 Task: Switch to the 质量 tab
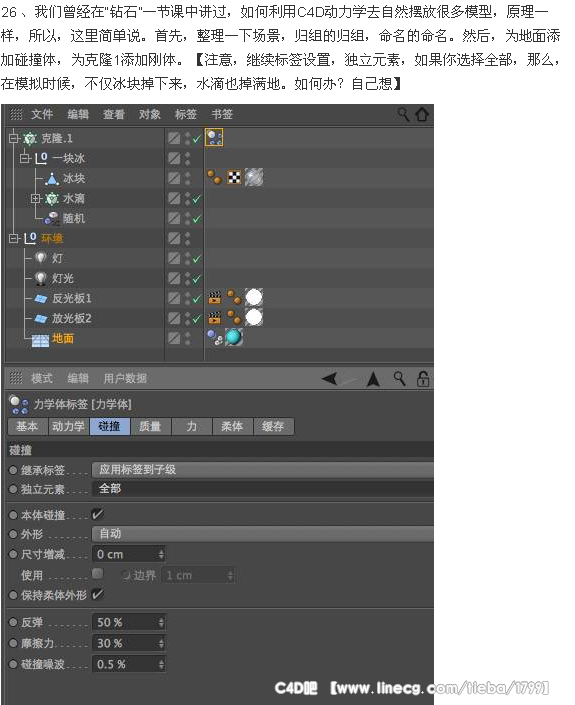(x=150, y=426)
